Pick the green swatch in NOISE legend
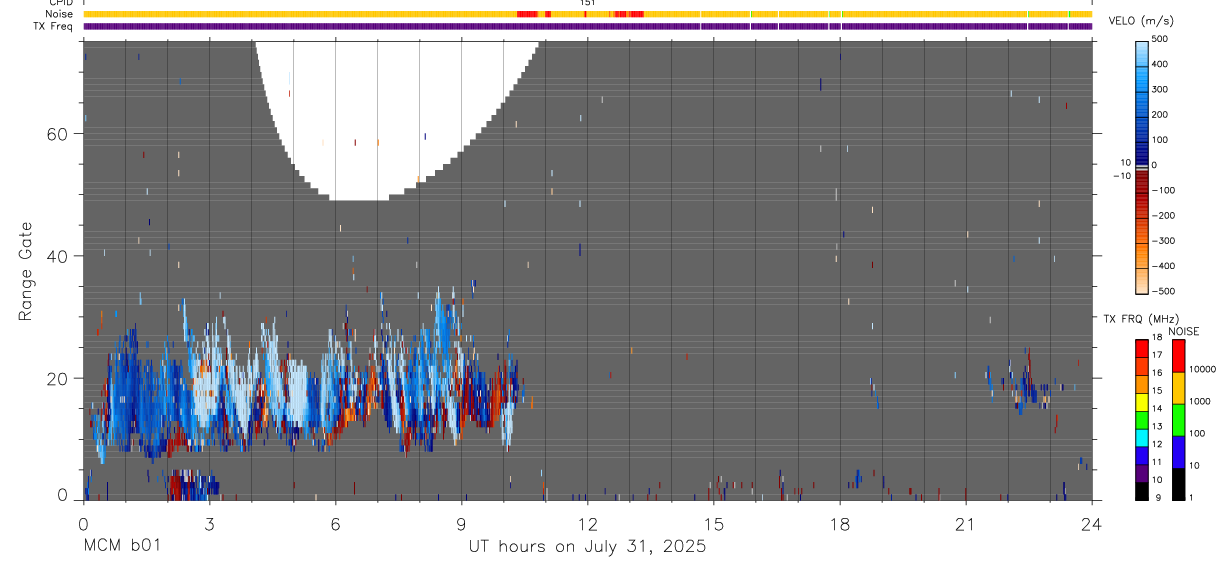The height and width of the screenshot is (567, 1228). (1177, 420)
